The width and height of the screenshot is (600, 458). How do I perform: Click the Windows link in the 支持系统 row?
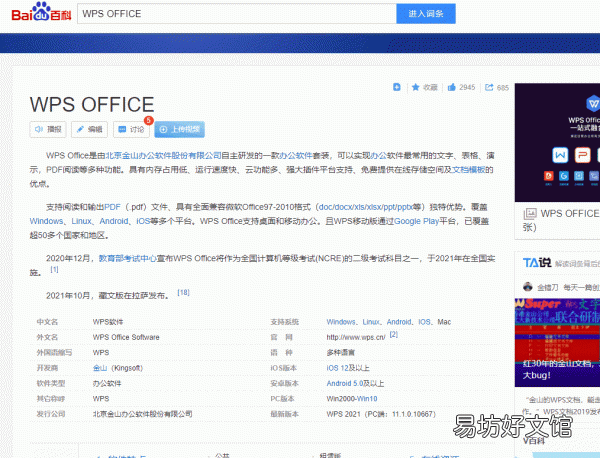341,322
